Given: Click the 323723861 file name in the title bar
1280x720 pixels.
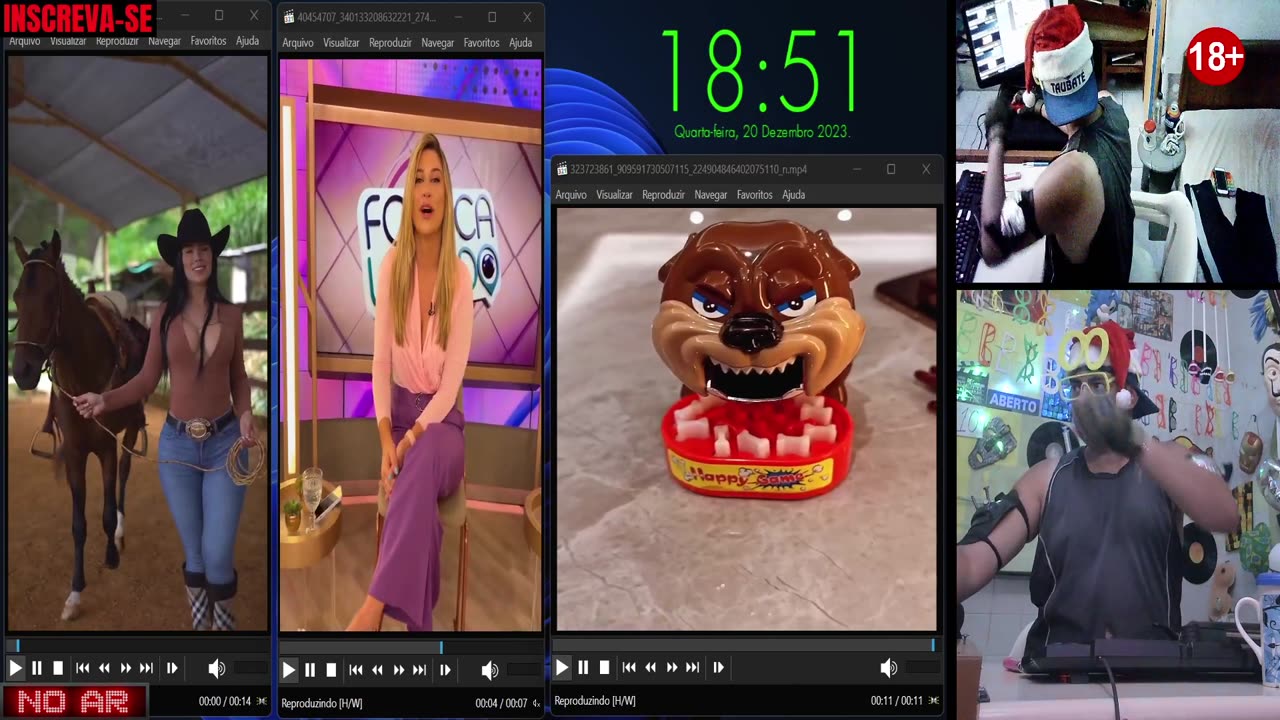Looking at the screenshot, I should click(x=688, y=169).
